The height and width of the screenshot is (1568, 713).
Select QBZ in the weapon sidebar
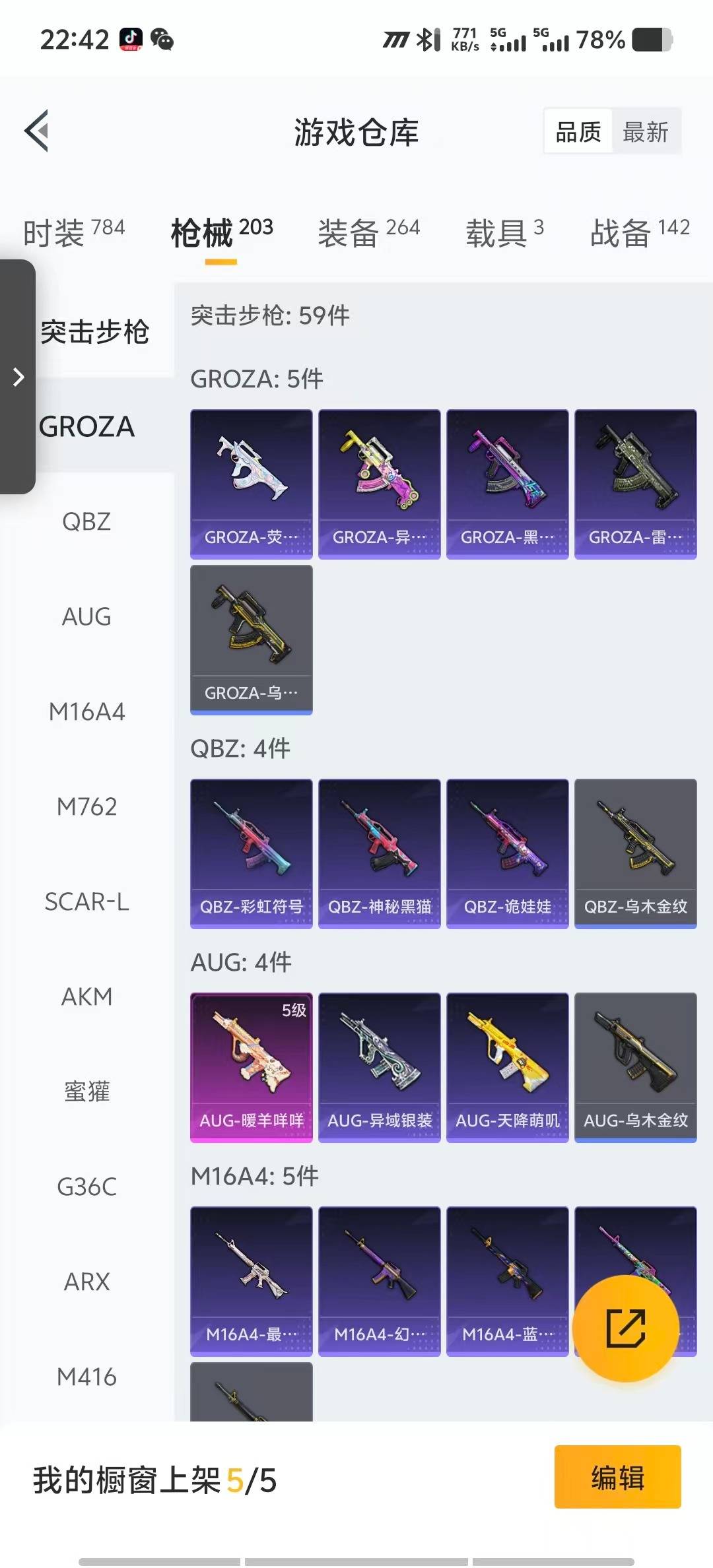86,521
